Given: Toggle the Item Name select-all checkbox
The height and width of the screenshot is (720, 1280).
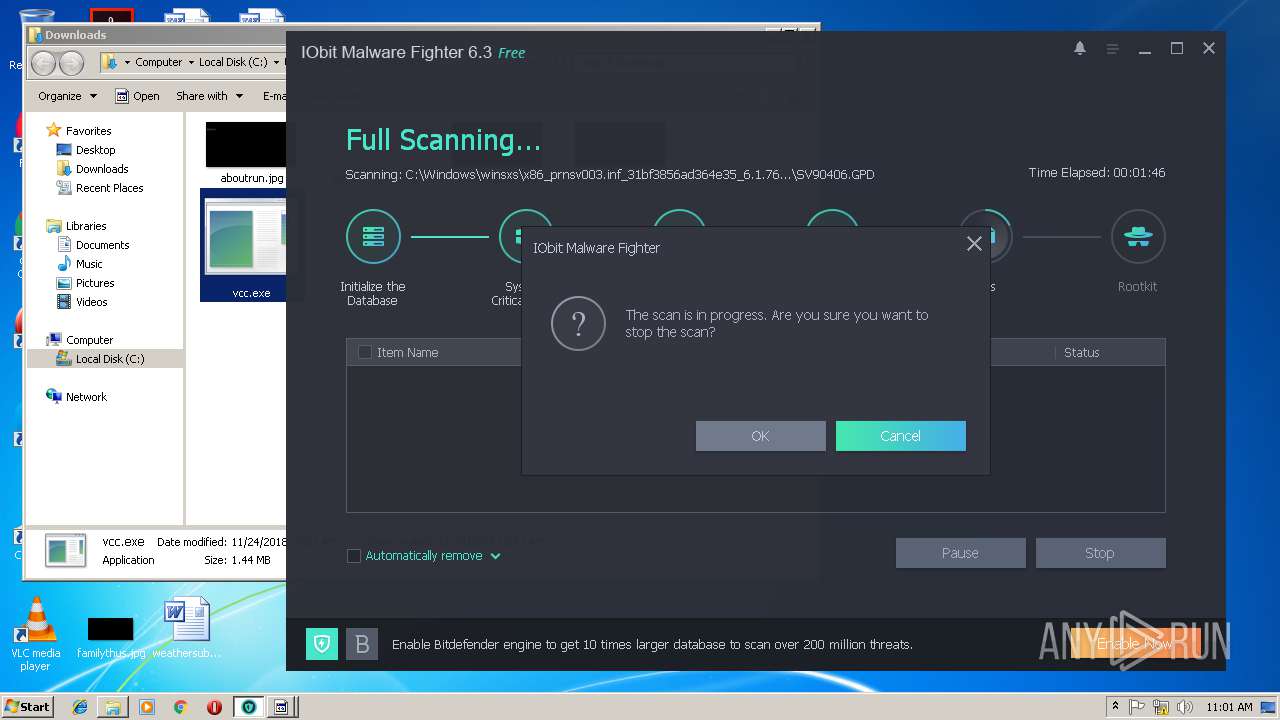Looking at the screenshot, I should (x=365, y=352).
